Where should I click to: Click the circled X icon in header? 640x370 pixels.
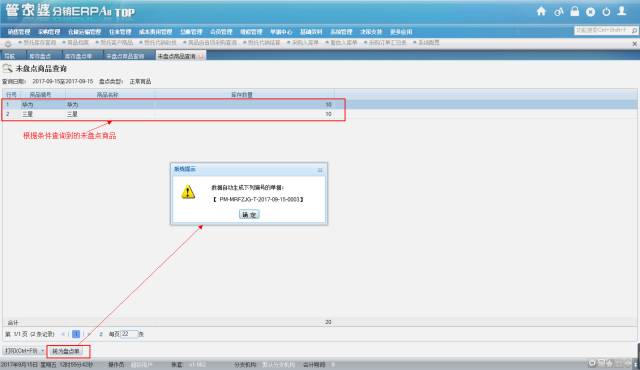[590, 12]
